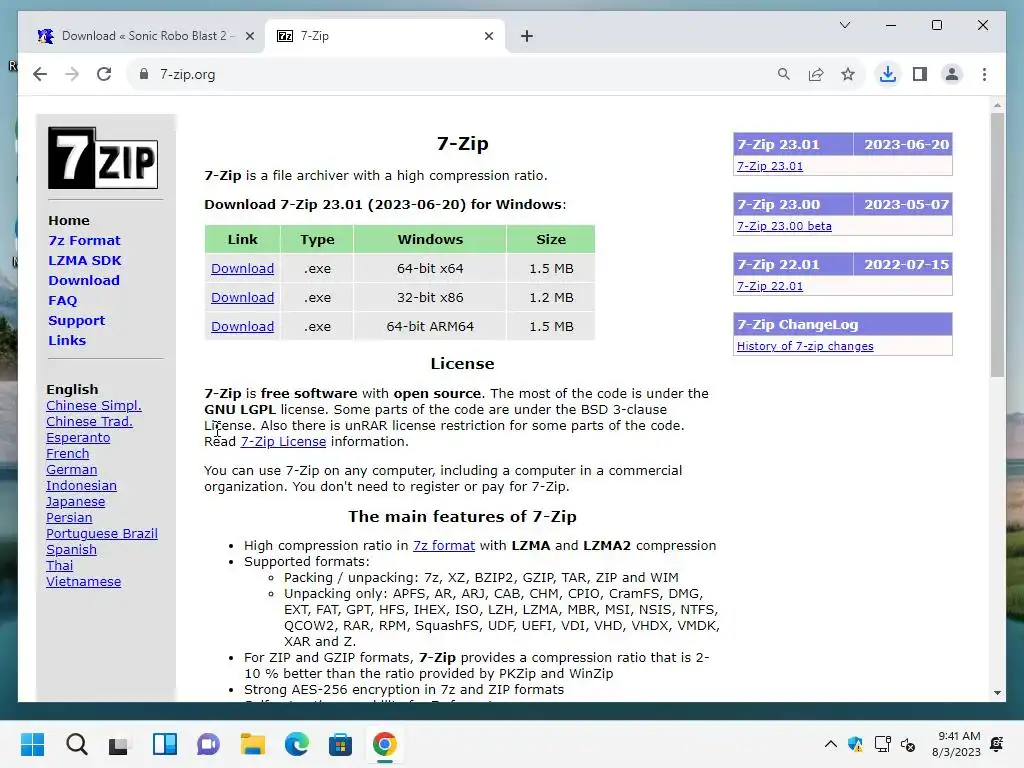1024x768 pixels.
Task: Open Task View on the taskbar
Action: 119,744
